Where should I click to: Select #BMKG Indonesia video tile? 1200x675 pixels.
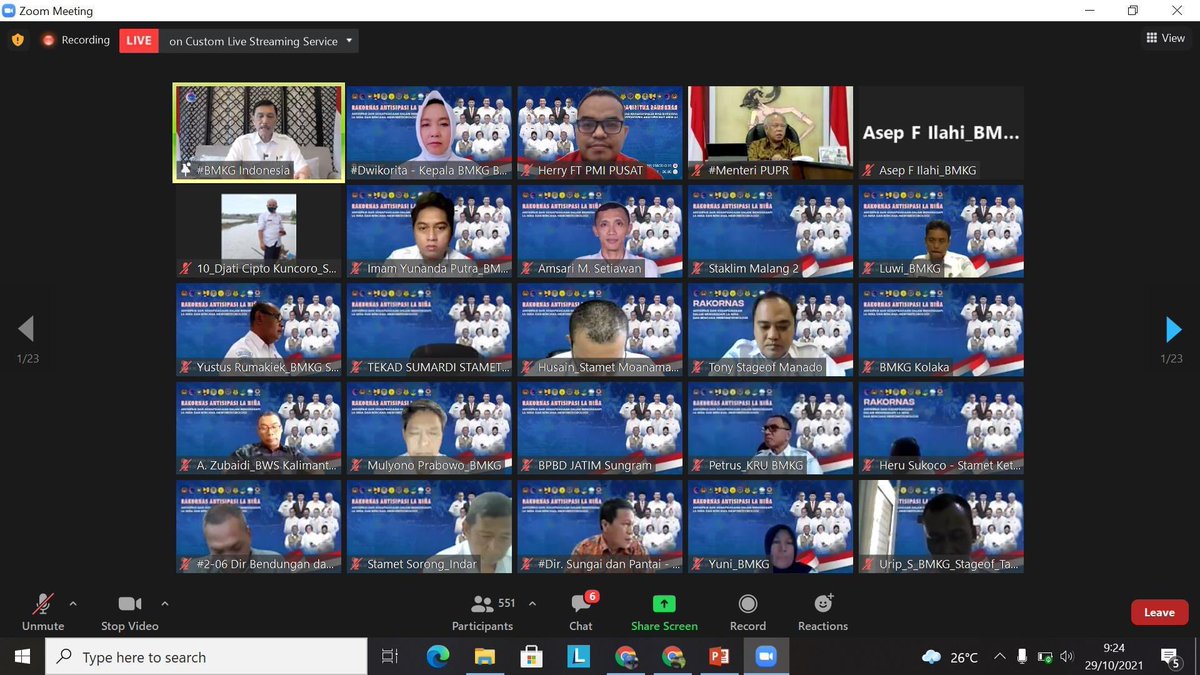pos(259,132)
